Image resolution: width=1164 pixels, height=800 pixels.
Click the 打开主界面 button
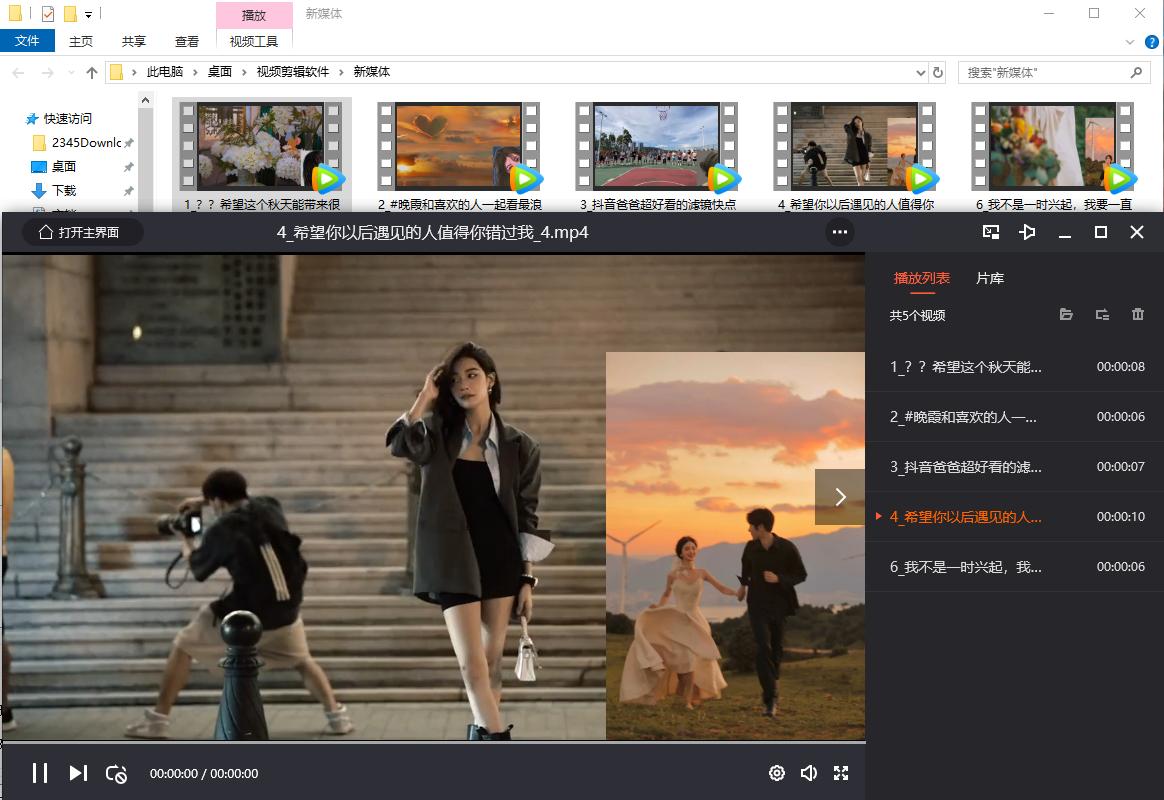click(82, 231)
